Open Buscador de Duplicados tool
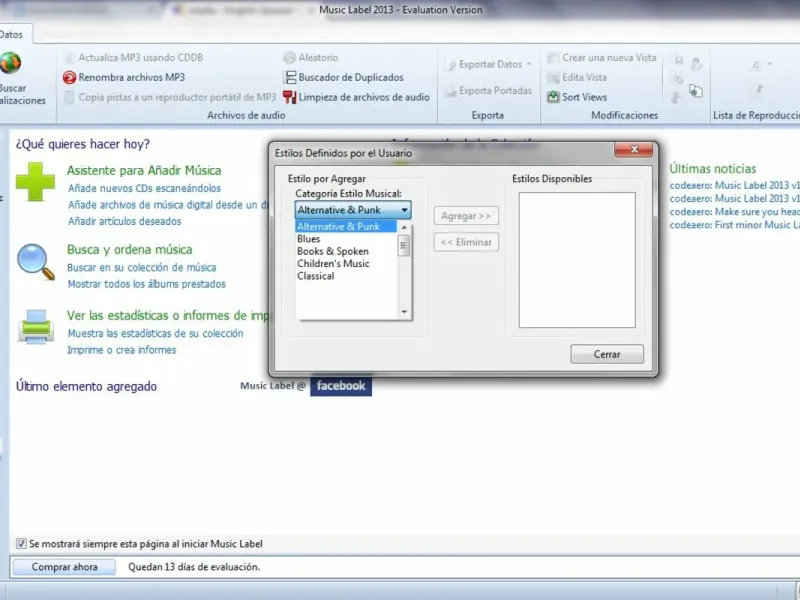 pos(343,78)
